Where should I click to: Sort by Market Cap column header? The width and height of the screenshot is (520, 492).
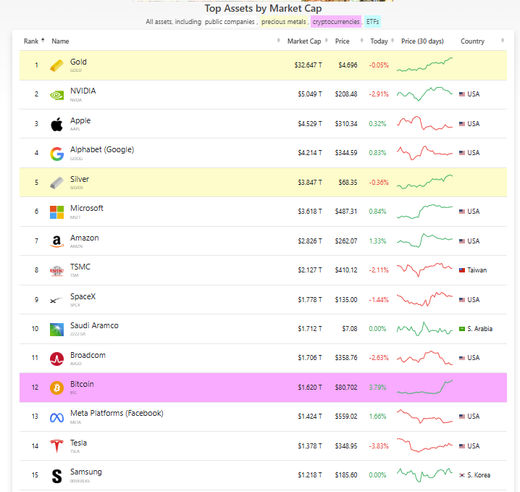[304, 41]
